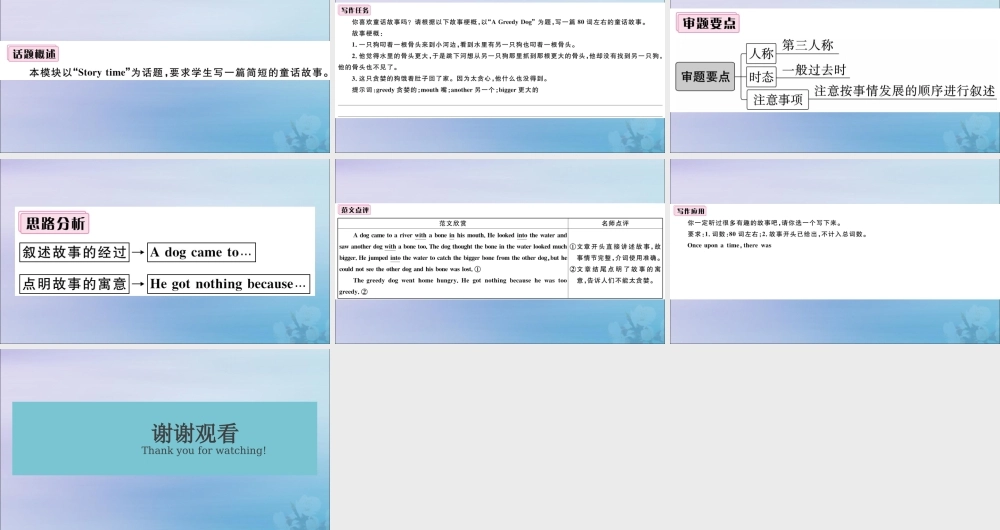
Task: Click the 审题要点 title banner
Action: point(710,24)
